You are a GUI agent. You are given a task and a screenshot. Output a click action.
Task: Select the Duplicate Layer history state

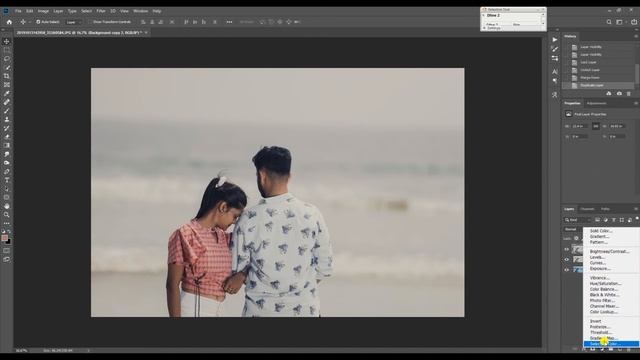(x=598, y=85)
